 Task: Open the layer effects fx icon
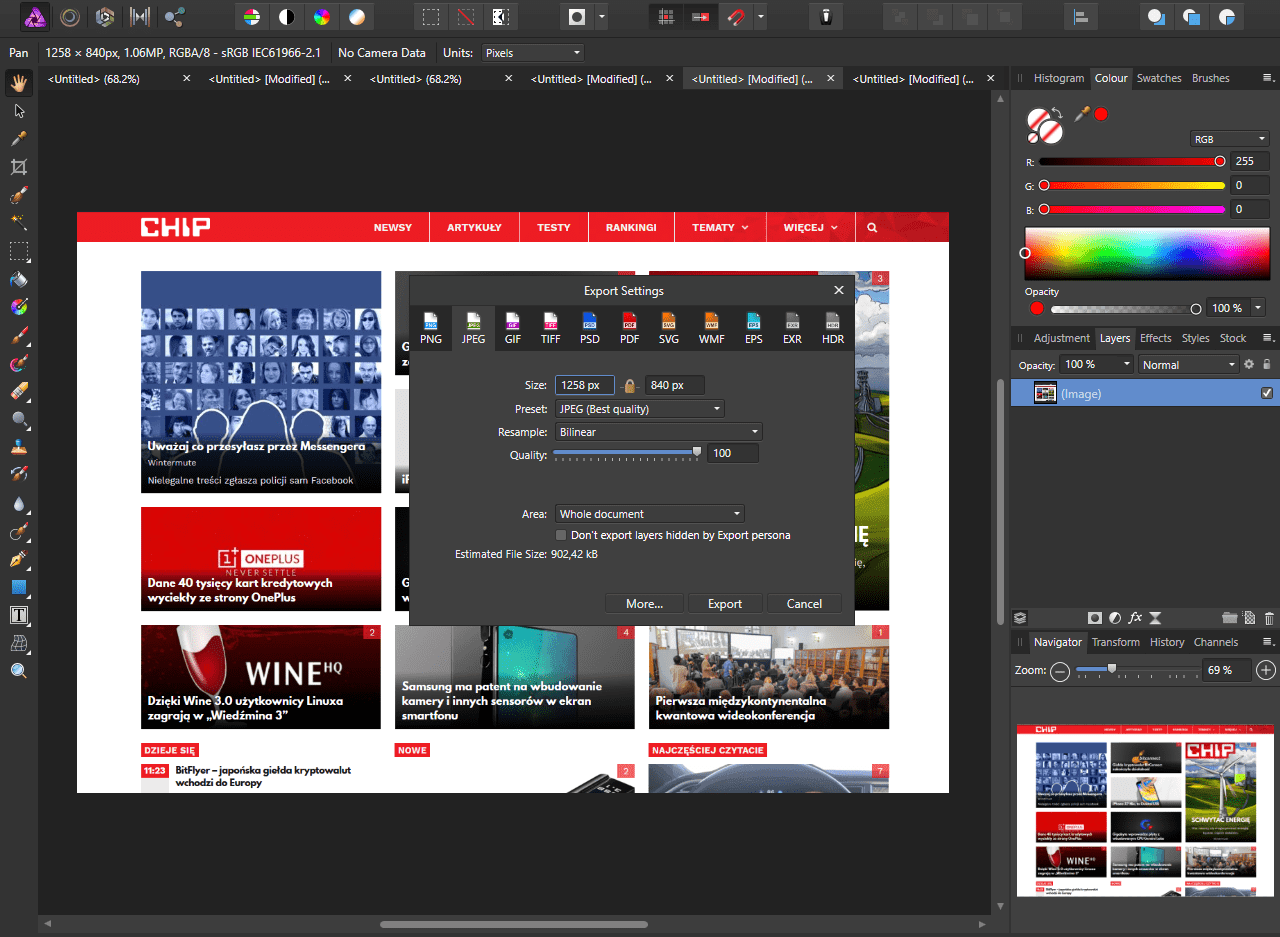click(1135, 619)
